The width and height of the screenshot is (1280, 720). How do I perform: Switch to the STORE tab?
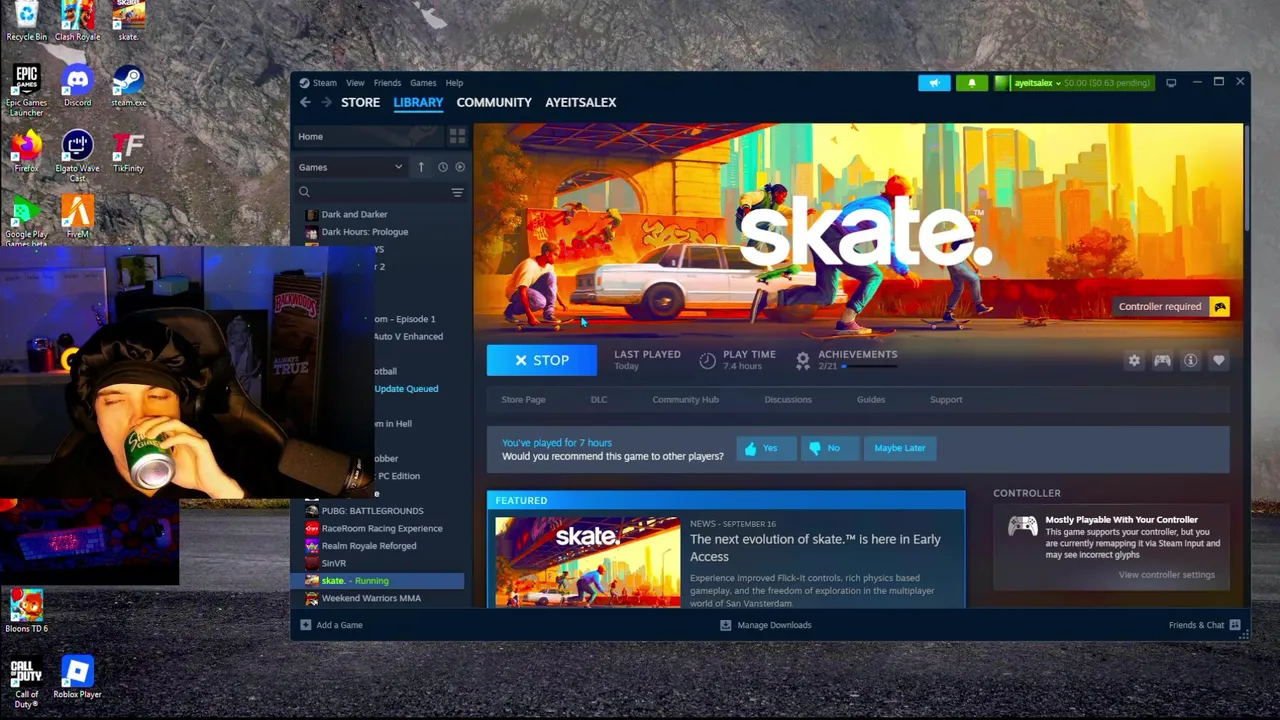coord(360,102)
